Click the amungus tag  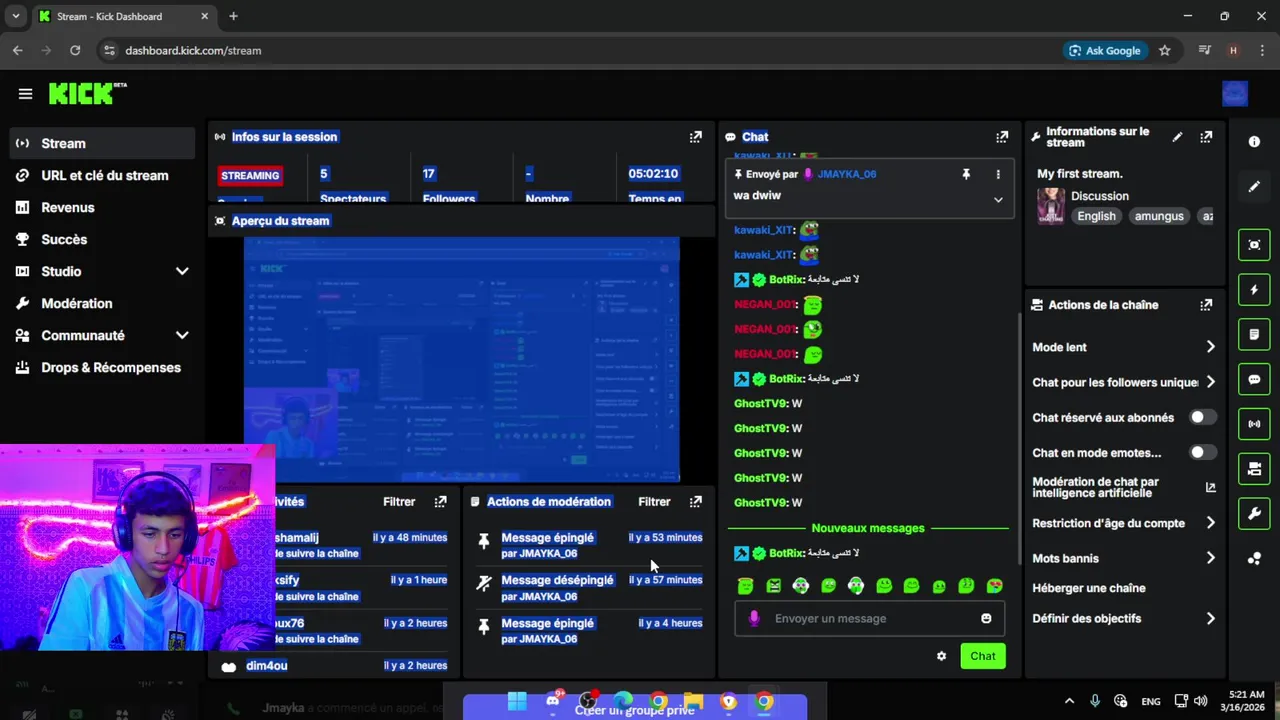(x=1159, y=216)
